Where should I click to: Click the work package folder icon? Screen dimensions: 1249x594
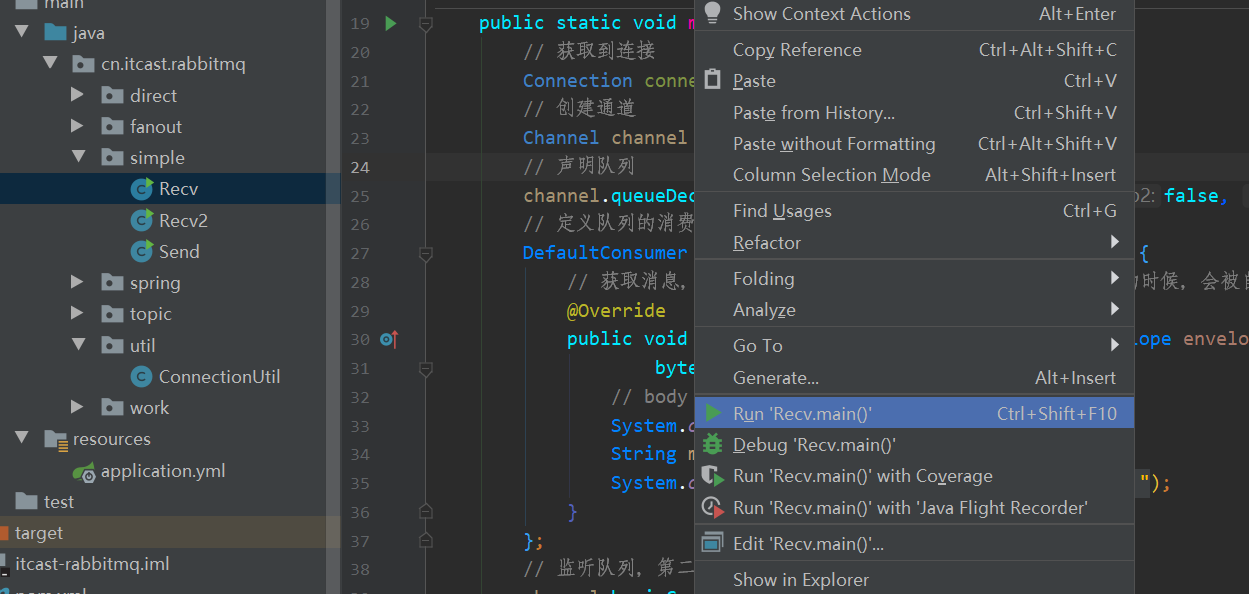(112, 408)
